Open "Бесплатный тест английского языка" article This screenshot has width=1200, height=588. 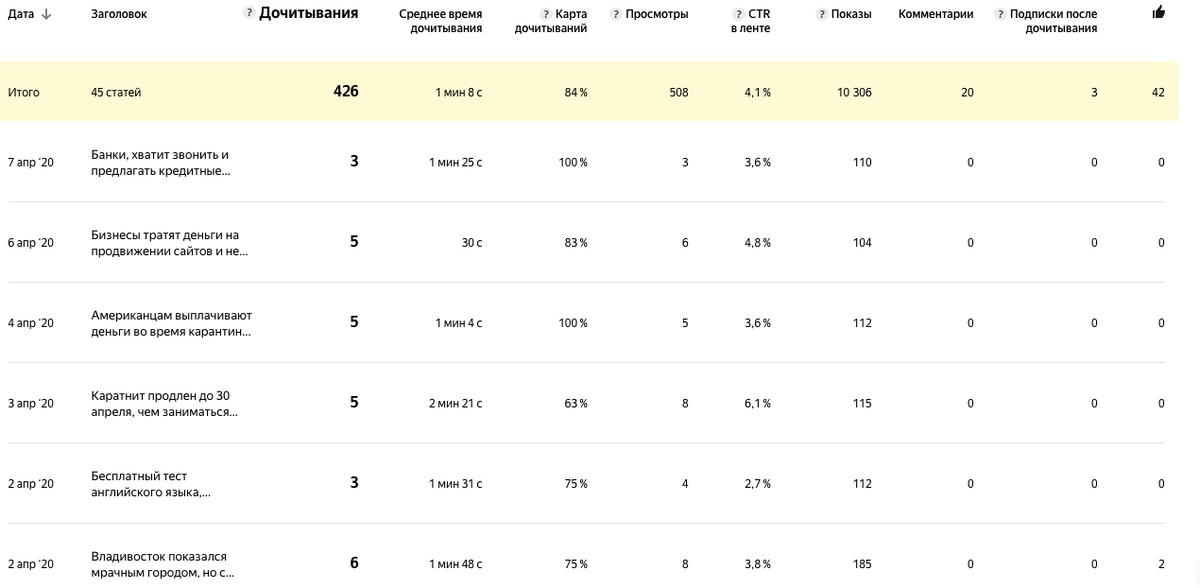(x=150, y=484)
